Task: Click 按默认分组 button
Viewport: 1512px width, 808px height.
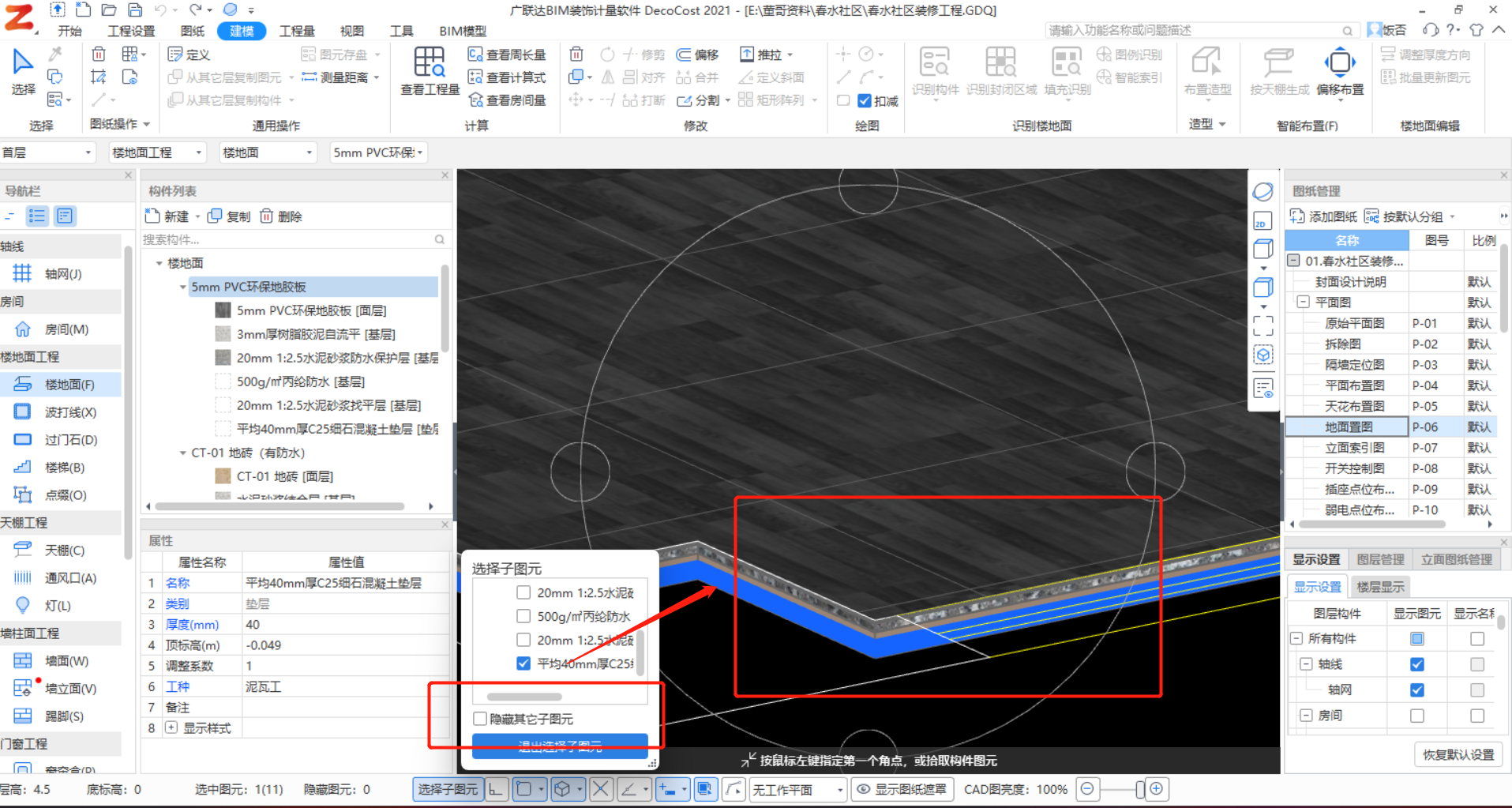Action: point(1410,216)
